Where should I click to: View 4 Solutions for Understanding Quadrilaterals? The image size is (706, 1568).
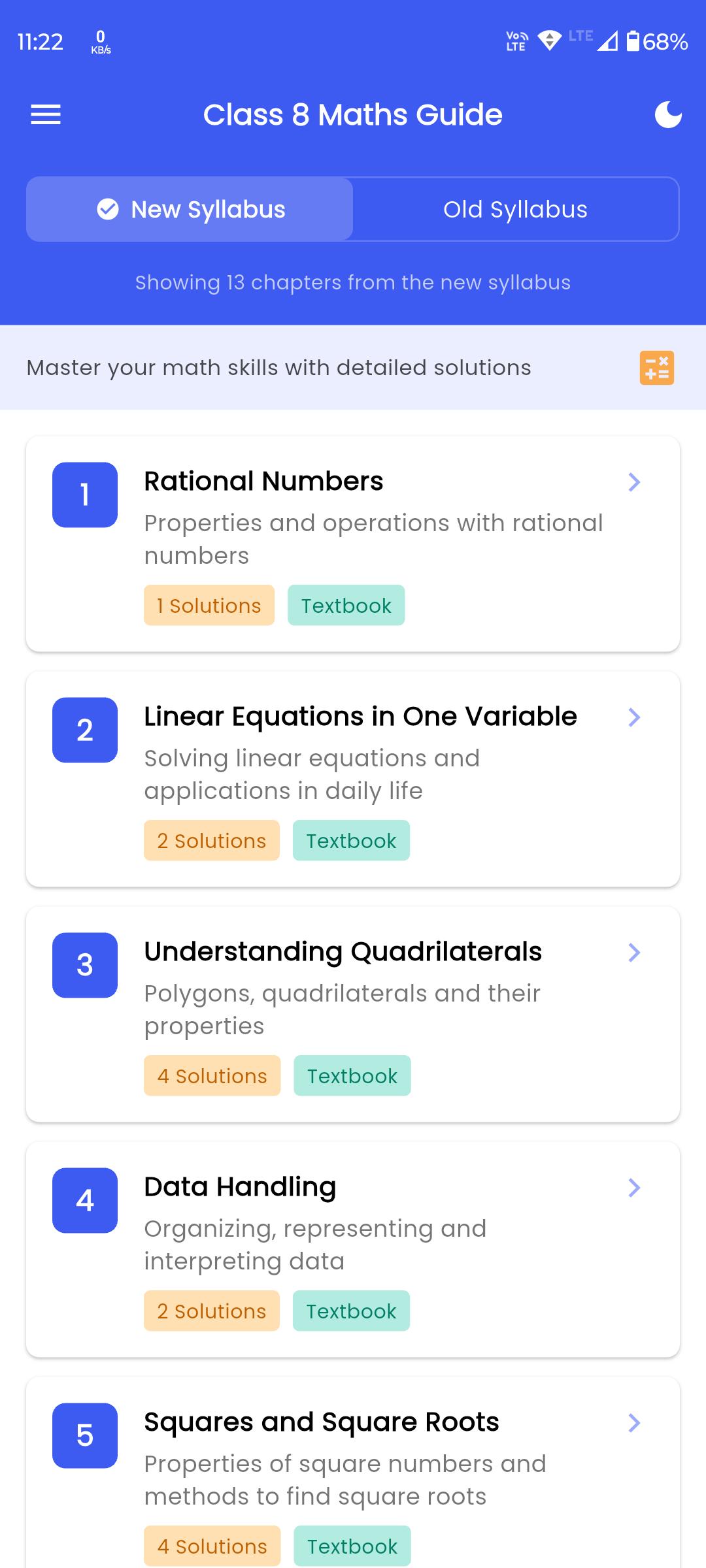pyautogui.click(x=212, y=1076)
